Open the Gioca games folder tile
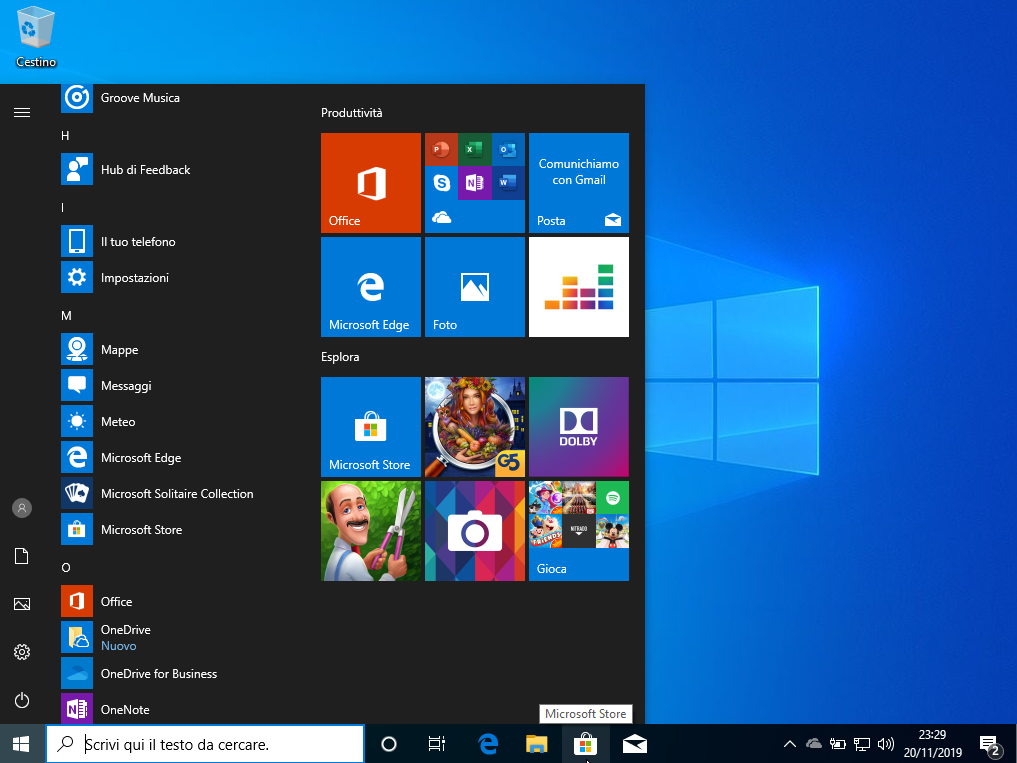Image resolution: width=1017 pixels, height=763 pixels. 579,531
